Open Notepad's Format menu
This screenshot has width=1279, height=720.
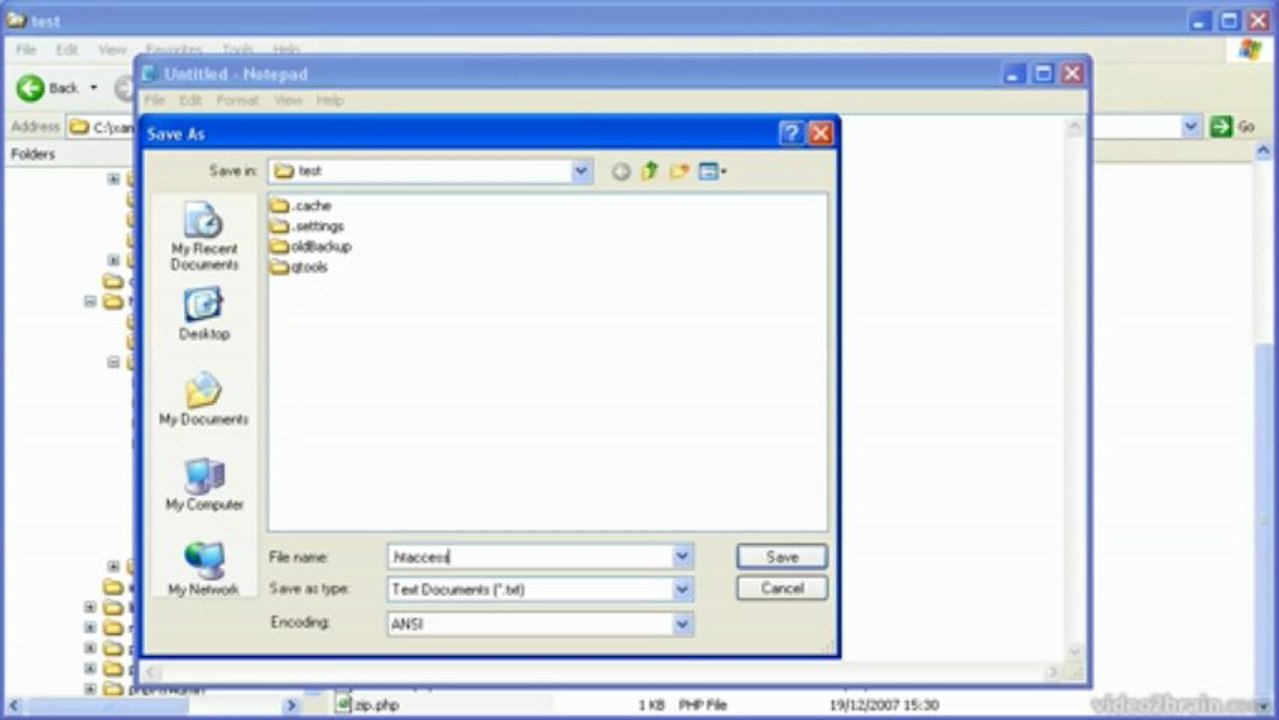click(x=238, y=100)
